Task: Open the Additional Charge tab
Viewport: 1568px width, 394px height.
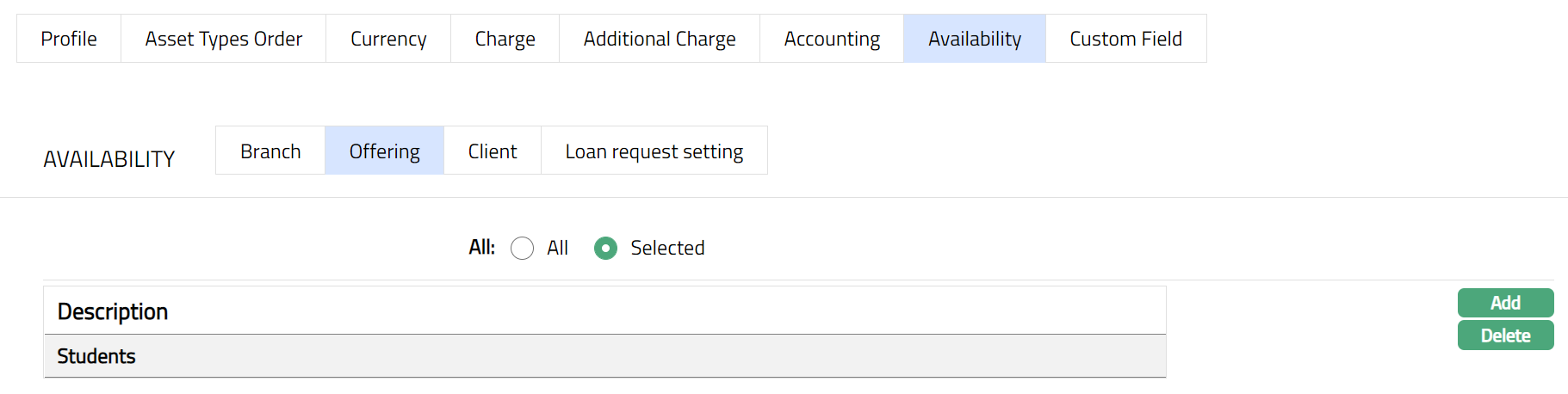Action: [660, 39]
